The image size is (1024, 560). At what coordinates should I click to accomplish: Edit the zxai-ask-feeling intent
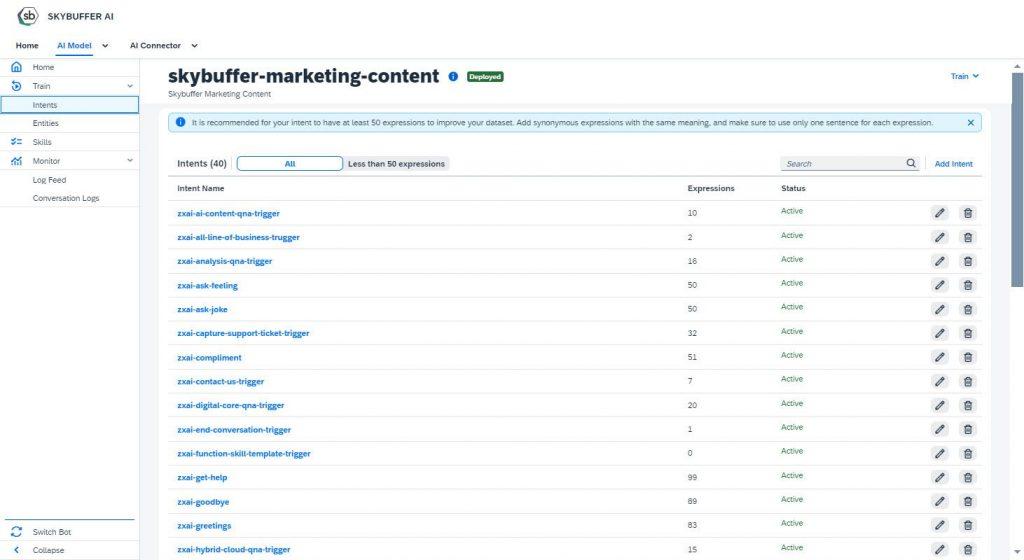940,285
